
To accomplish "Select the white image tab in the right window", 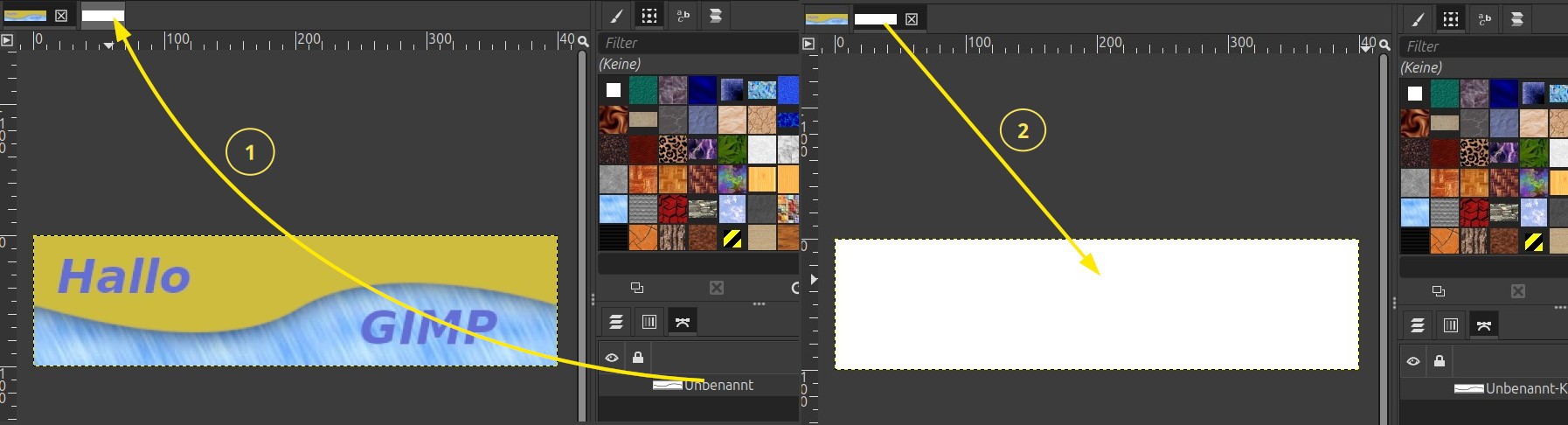I will click(x=876, y=19).
